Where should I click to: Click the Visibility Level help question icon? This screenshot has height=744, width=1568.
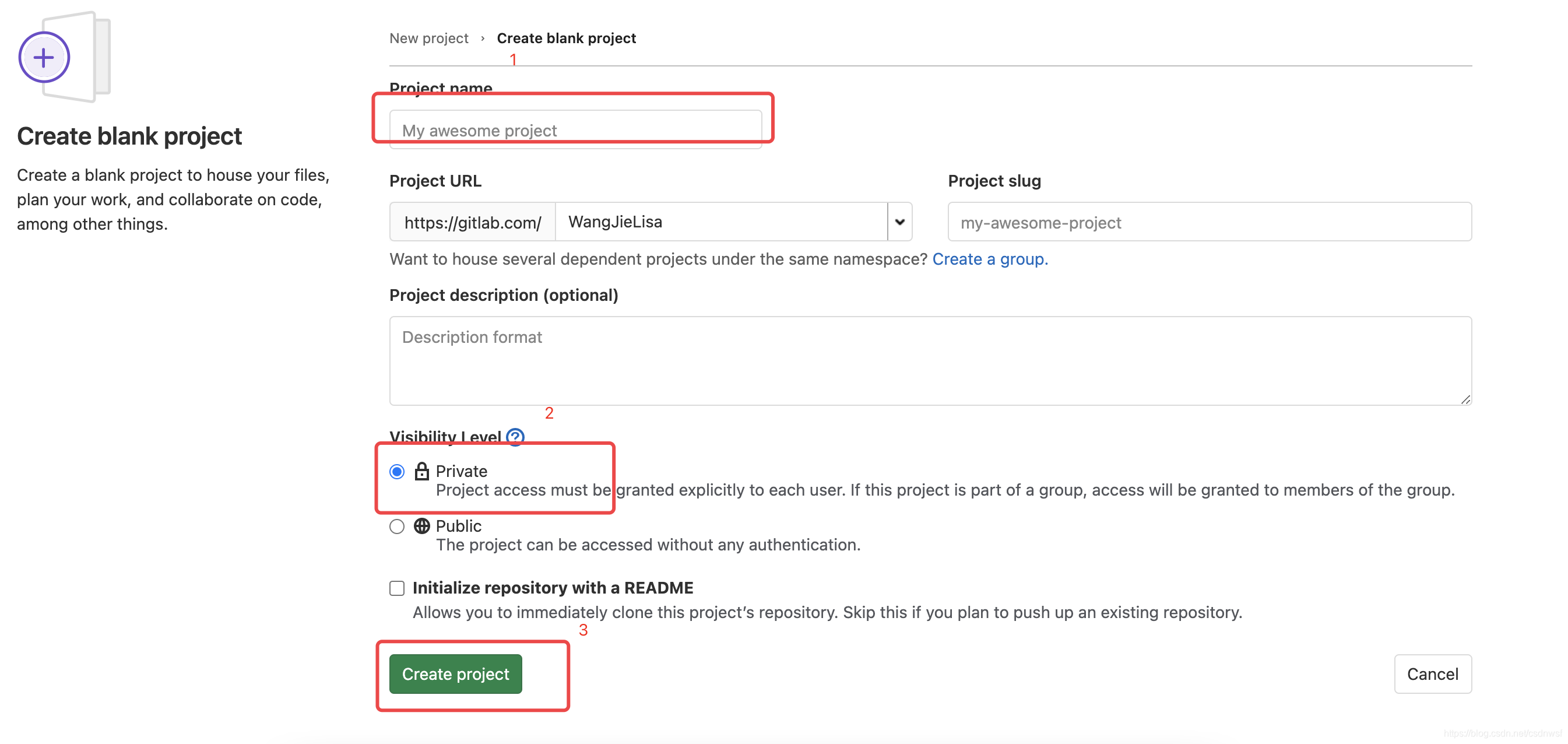(515, 437)
